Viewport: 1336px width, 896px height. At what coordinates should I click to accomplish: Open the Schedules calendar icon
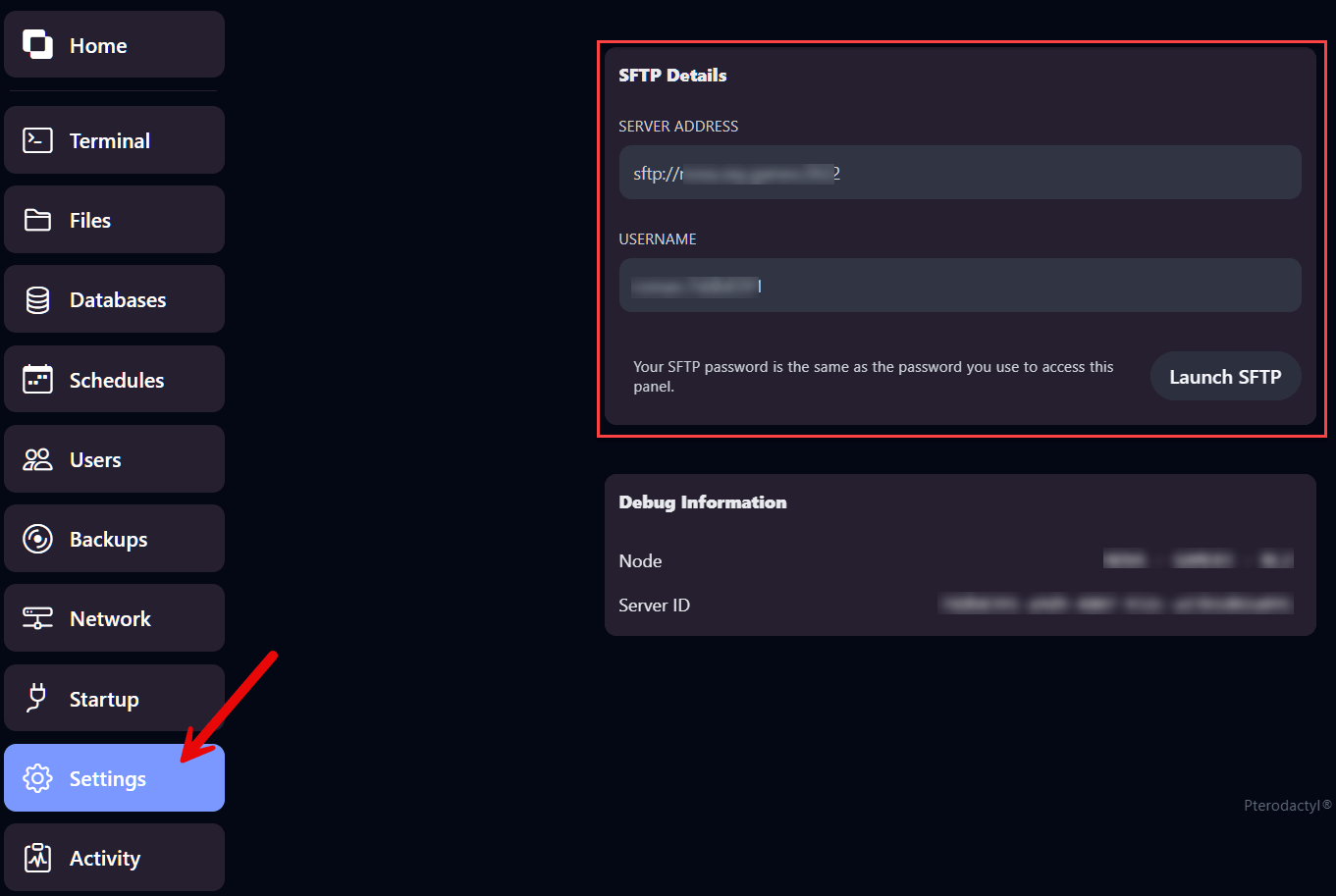[37, 379]
